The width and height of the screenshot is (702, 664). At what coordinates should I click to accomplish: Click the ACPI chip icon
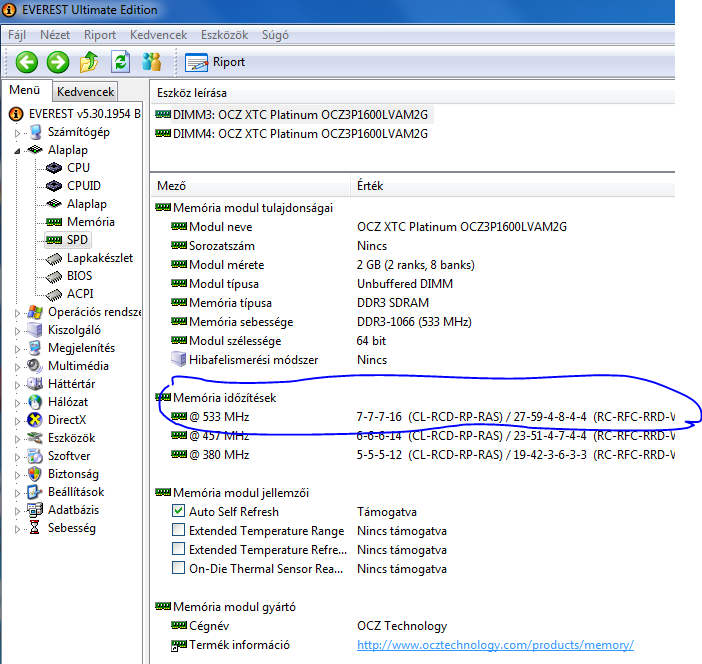click(54, 294)
